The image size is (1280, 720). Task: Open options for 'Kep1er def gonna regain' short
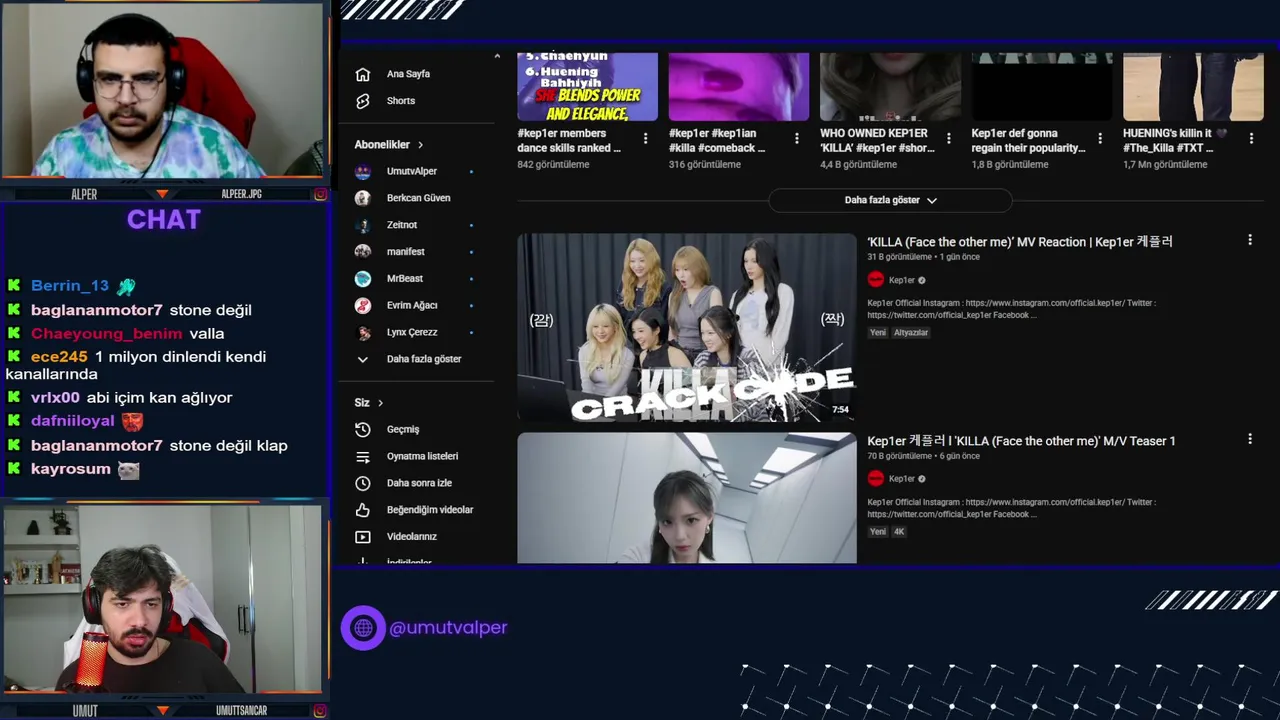(1100, 138)
